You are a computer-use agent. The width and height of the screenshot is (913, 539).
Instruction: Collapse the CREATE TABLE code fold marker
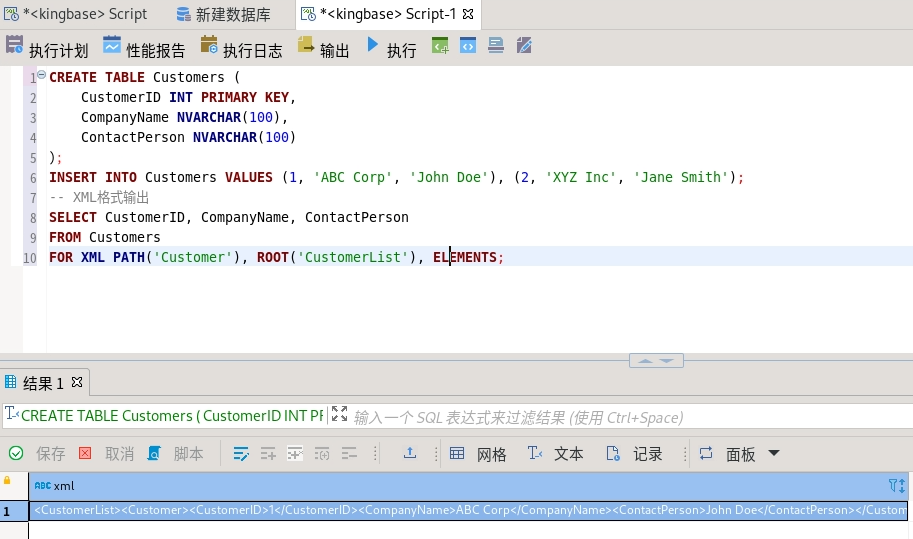point(41,76)
